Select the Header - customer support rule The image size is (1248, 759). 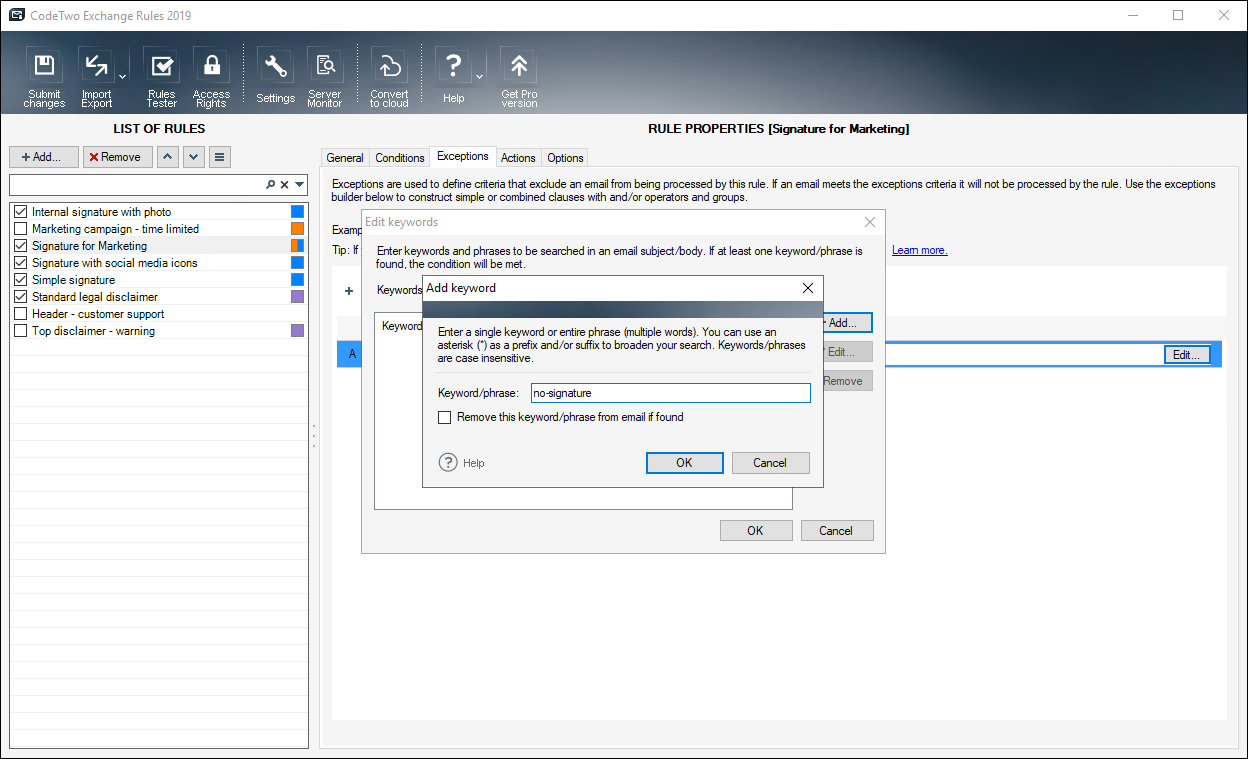(98, 314)
